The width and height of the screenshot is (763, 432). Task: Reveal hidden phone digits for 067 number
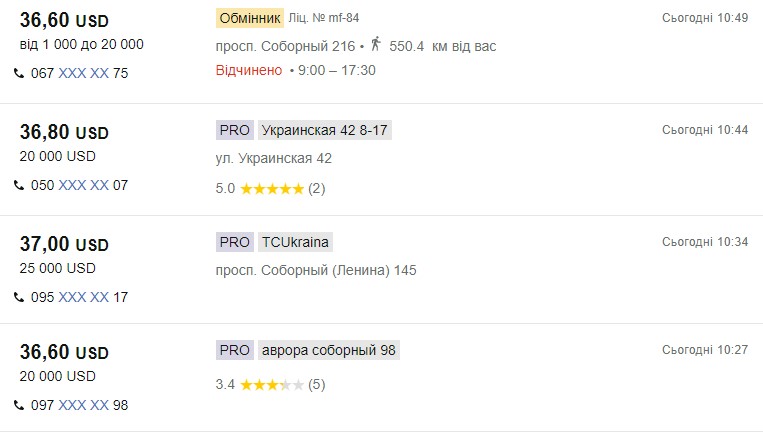(x=84, y=73)
